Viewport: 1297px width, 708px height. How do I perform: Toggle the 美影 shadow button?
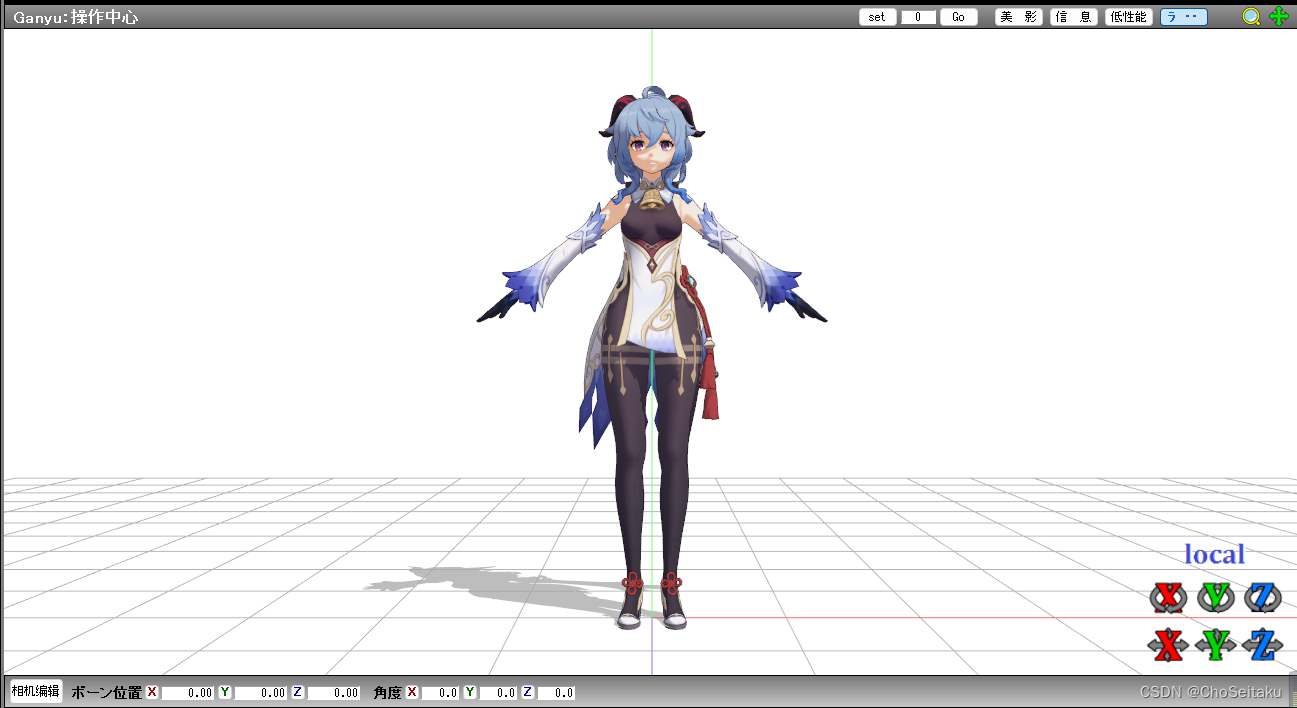[1019, 17]
